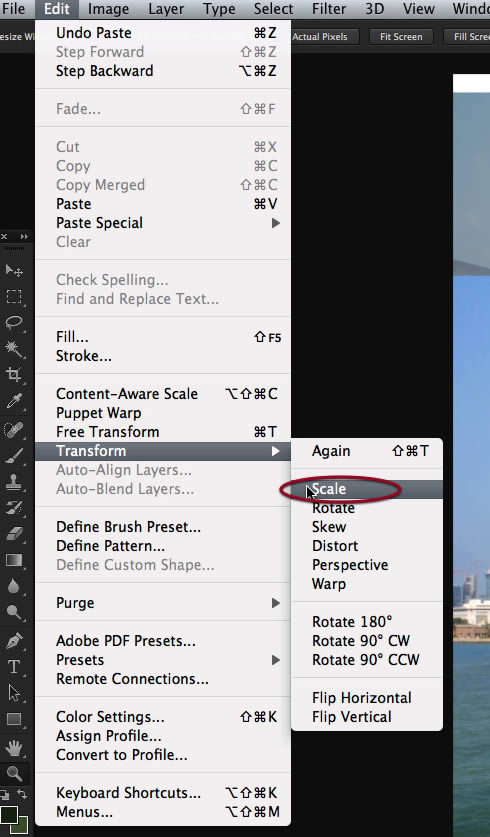Viewport: 490px width, 837px height.
Task: Open the foreground color swatch
Action: tap(9, 815)
